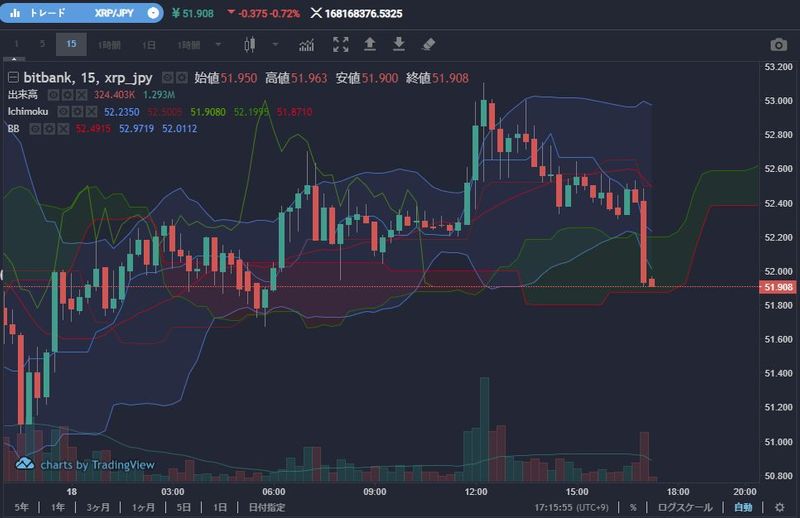Remove the Ichimoku indicator with X

[90, 111]
